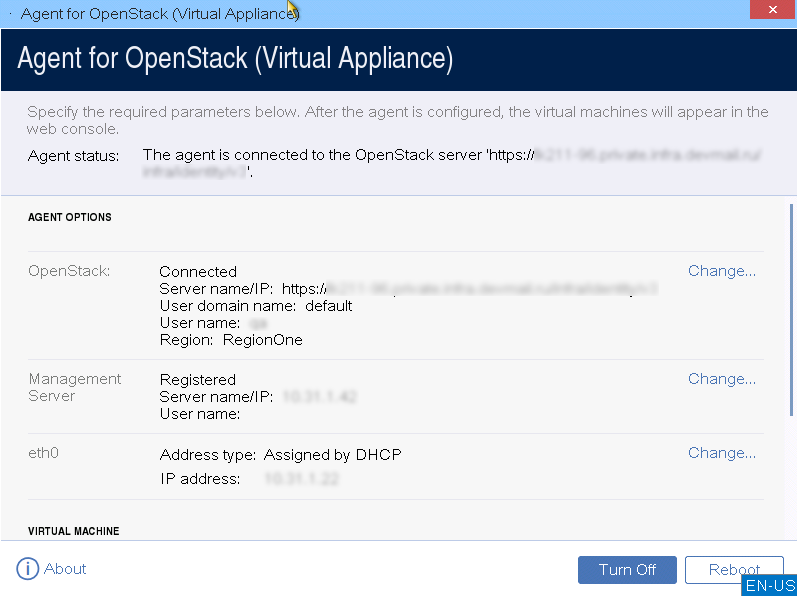Click the 'OpenStack:' row label
This screenshot has height=596, width=797.
coord(69,271)
